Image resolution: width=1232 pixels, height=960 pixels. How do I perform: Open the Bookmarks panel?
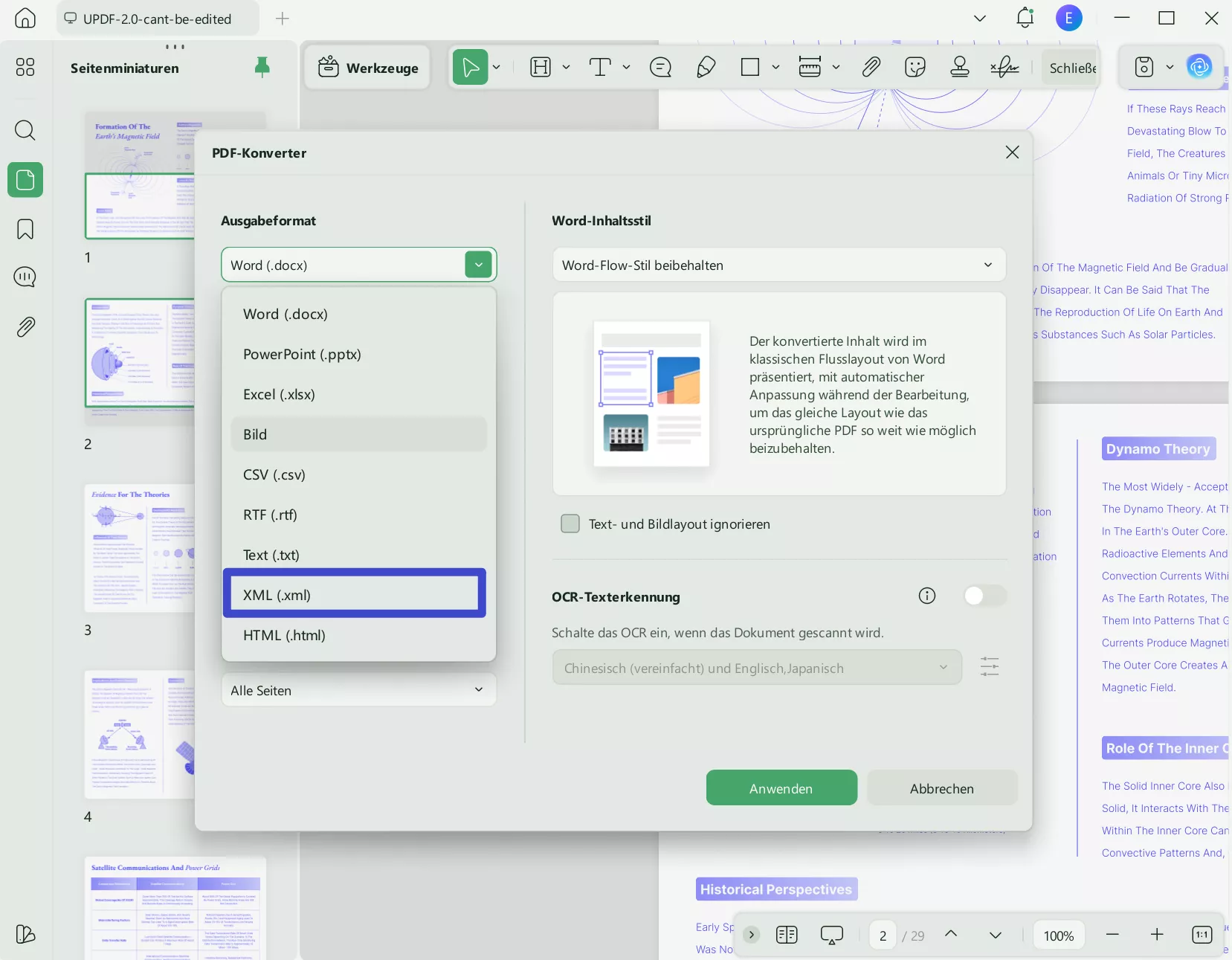pos(25,229)
